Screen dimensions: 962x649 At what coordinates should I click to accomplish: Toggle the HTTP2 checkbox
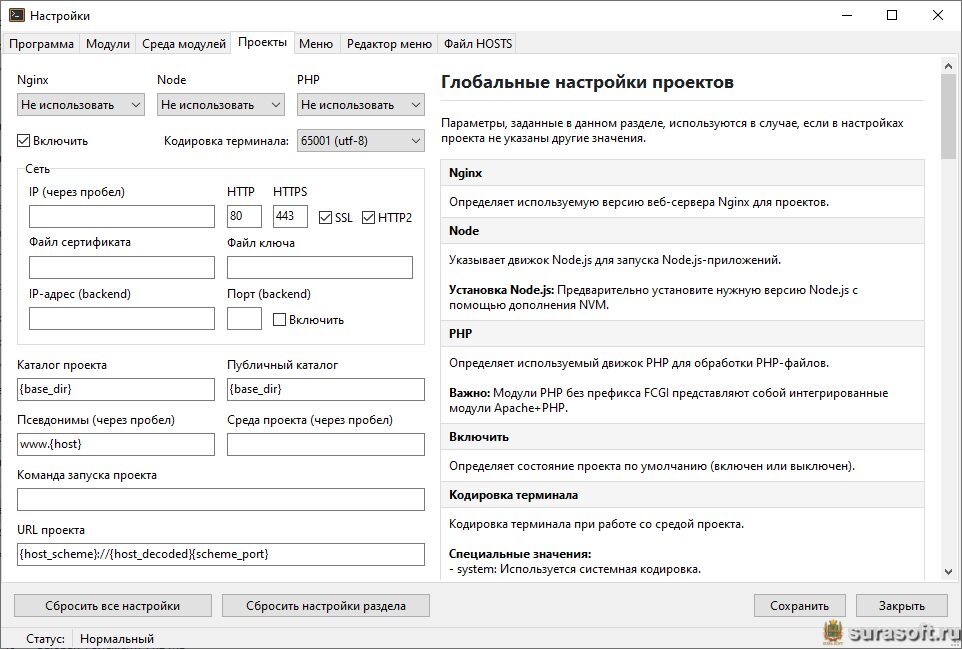coord(369,217)
